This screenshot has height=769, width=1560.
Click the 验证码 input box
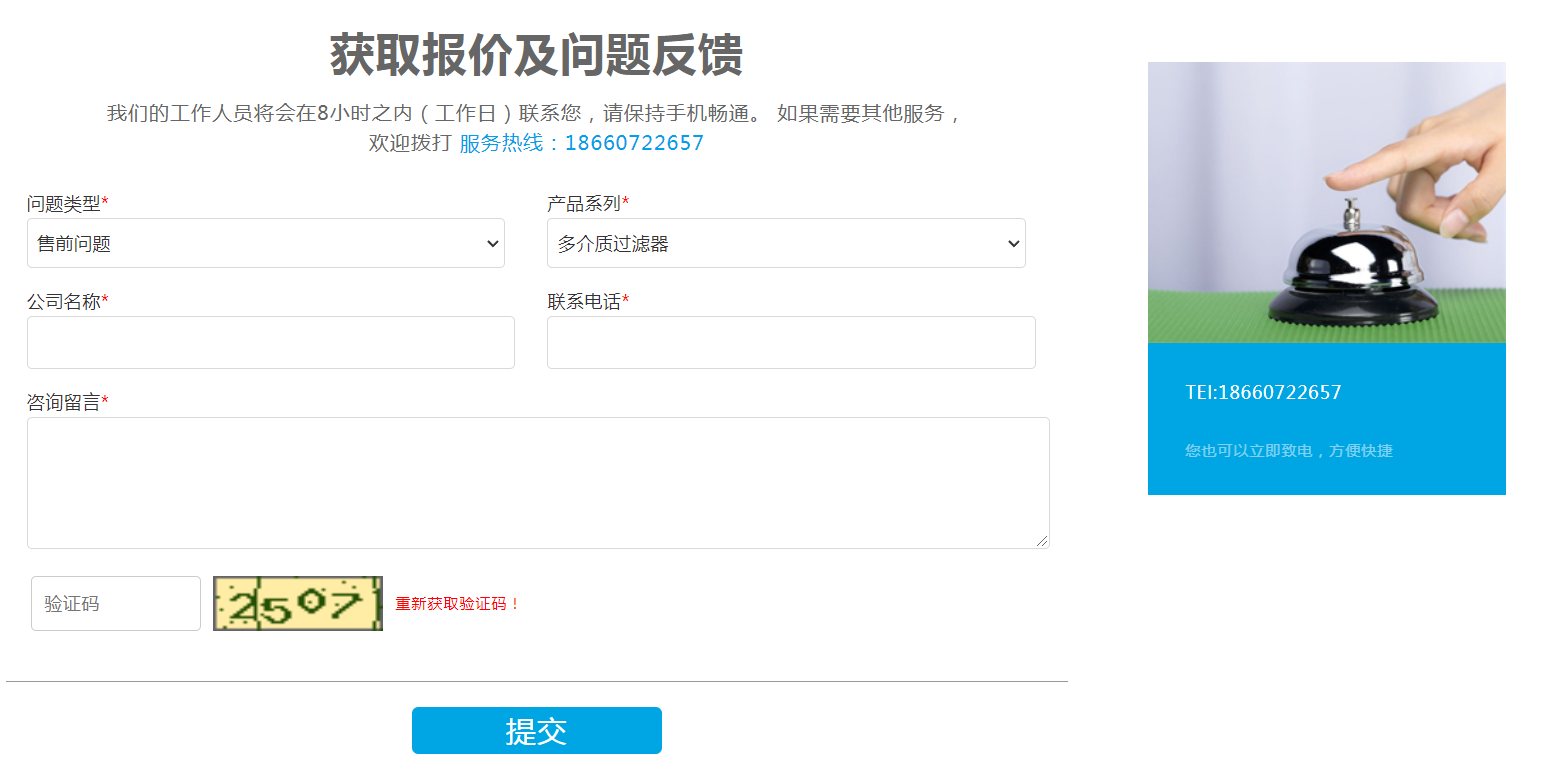click(115, 604)
